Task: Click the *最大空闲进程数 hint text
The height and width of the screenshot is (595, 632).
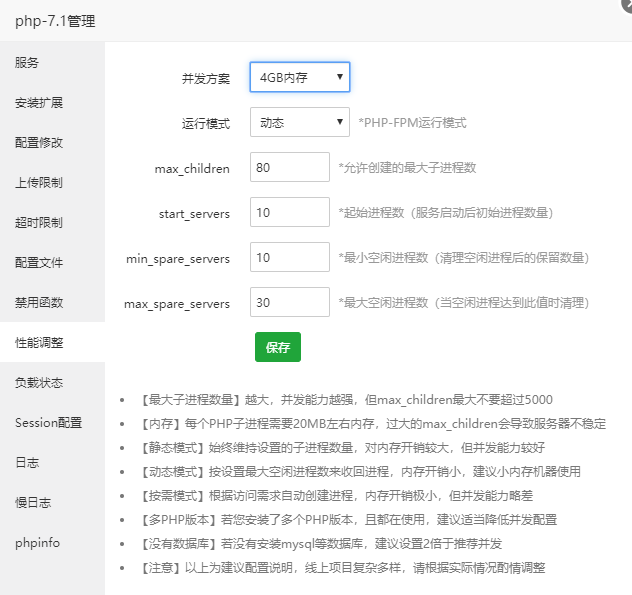Action: (x=464, y=302)
